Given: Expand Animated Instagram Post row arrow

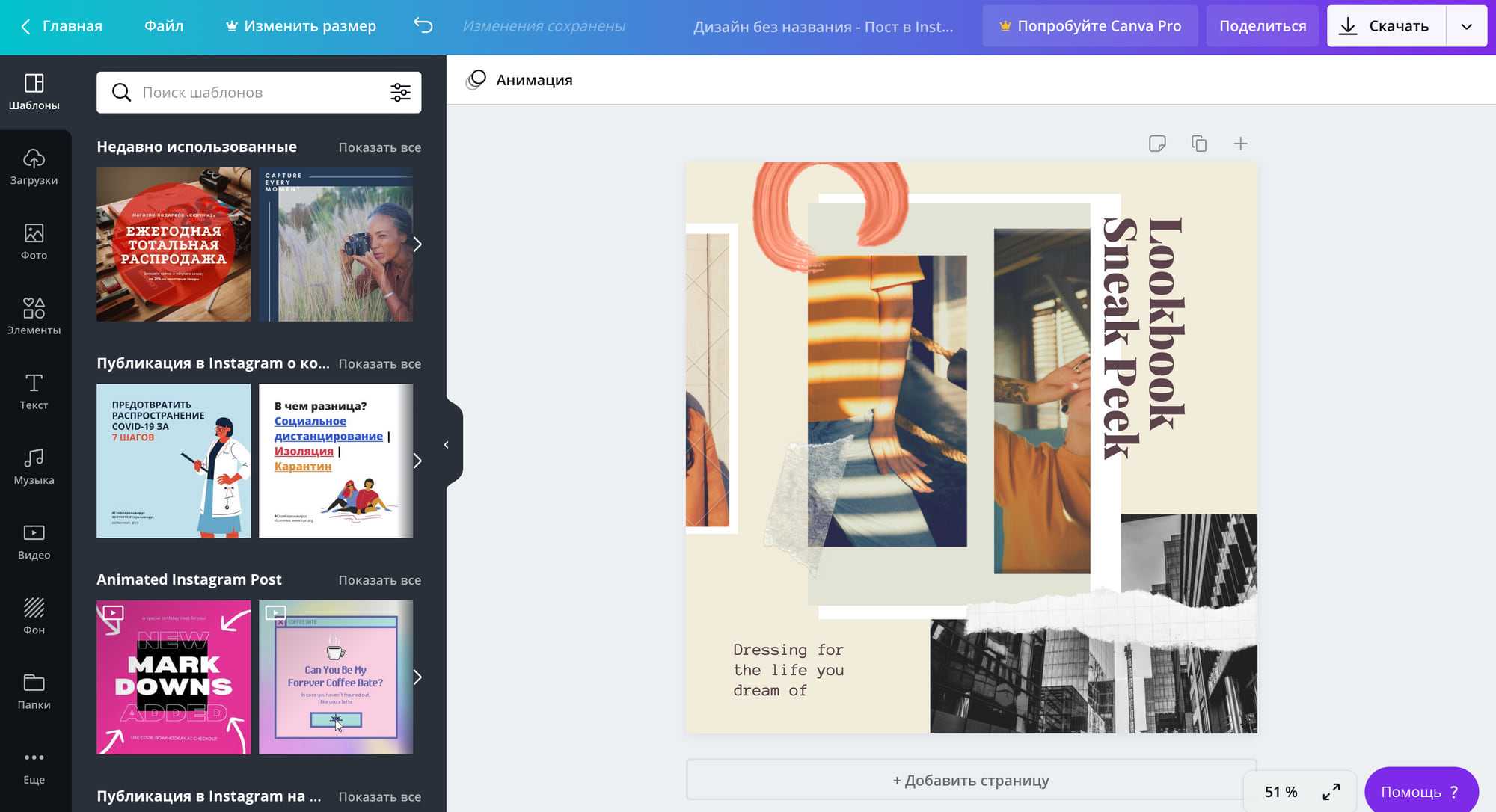Looking at the screenshot, I should tap(417, 677).
